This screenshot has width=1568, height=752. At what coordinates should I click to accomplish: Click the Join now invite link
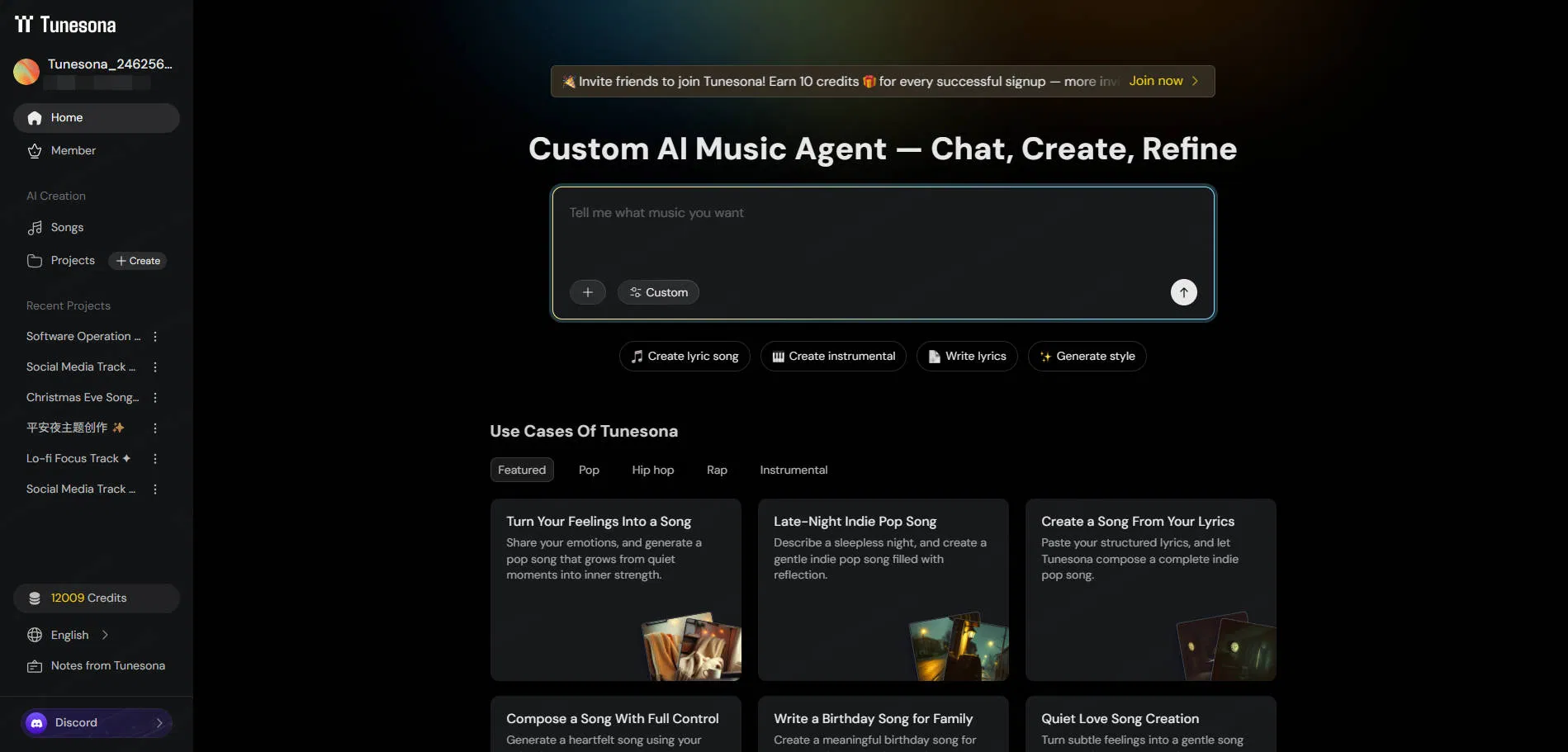click(x=1154, y=81)
